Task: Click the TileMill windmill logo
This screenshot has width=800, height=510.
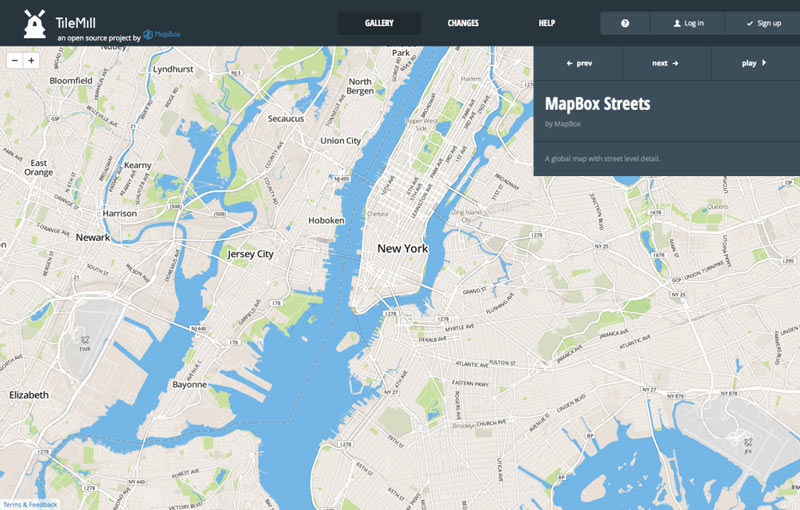Action: coord(35,24)
